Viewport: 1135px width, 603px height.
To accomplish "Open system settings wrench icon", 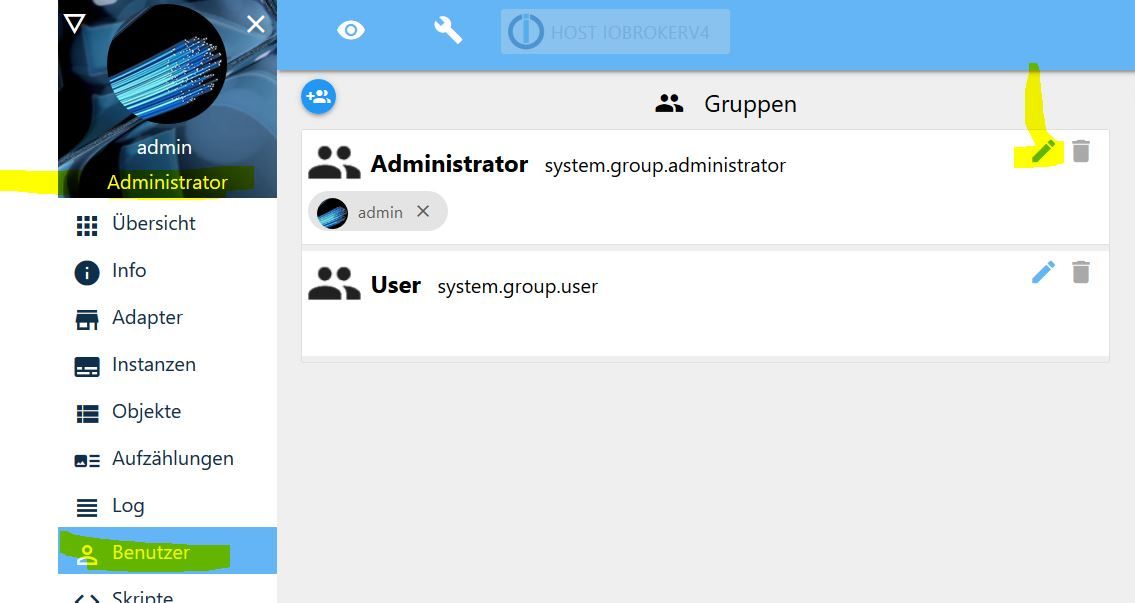I will click(x=448, y=30).
